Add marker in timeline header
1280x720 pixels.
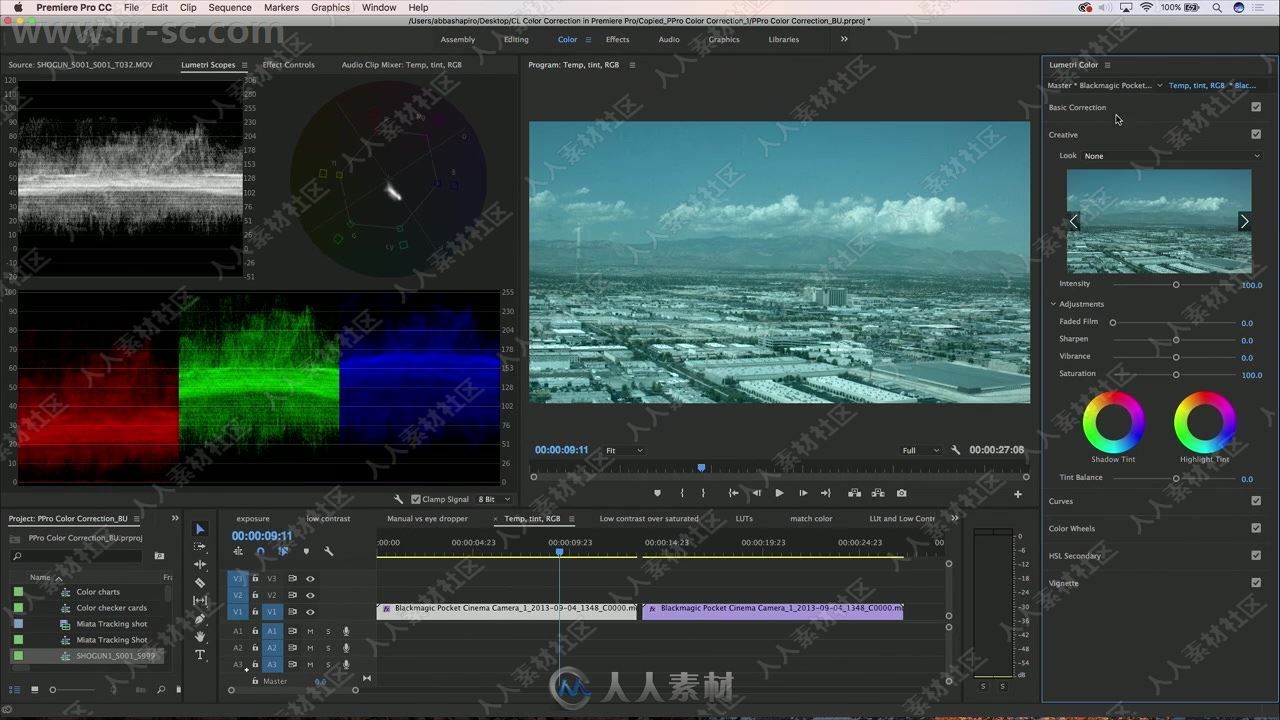[306, 551]
